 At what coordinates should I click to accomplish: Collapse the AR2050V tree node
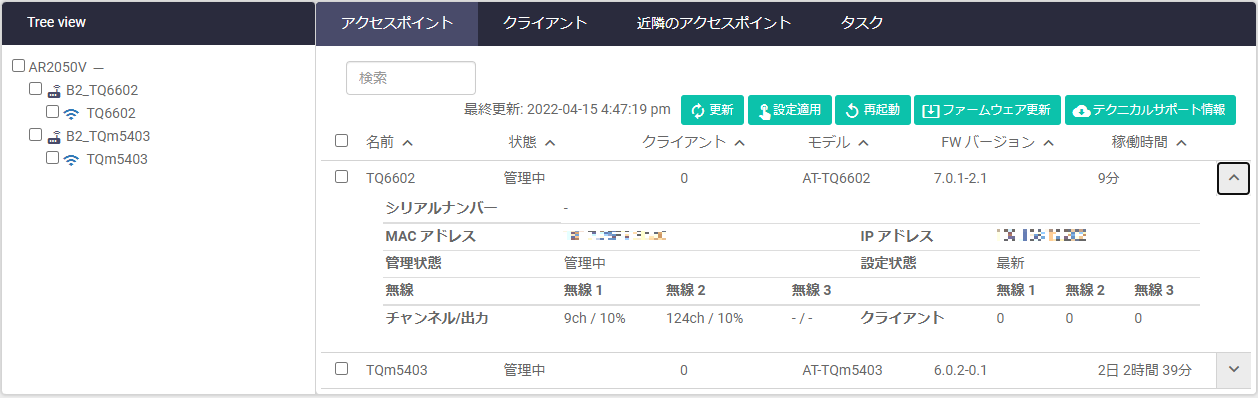[x=99, y=67]
